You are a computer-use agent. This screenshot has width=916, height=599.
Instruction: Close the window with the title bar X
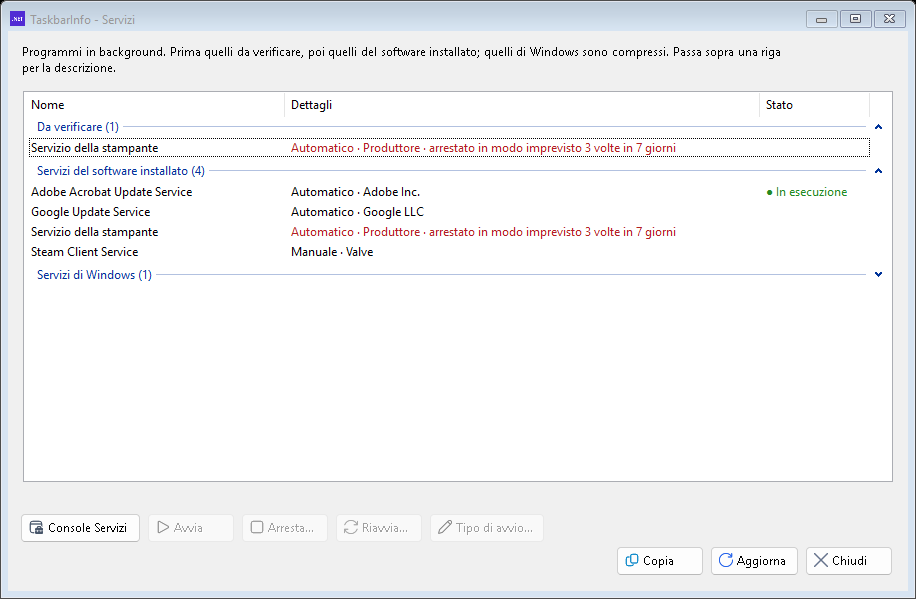pyautogui.click(x=889, y=19)
